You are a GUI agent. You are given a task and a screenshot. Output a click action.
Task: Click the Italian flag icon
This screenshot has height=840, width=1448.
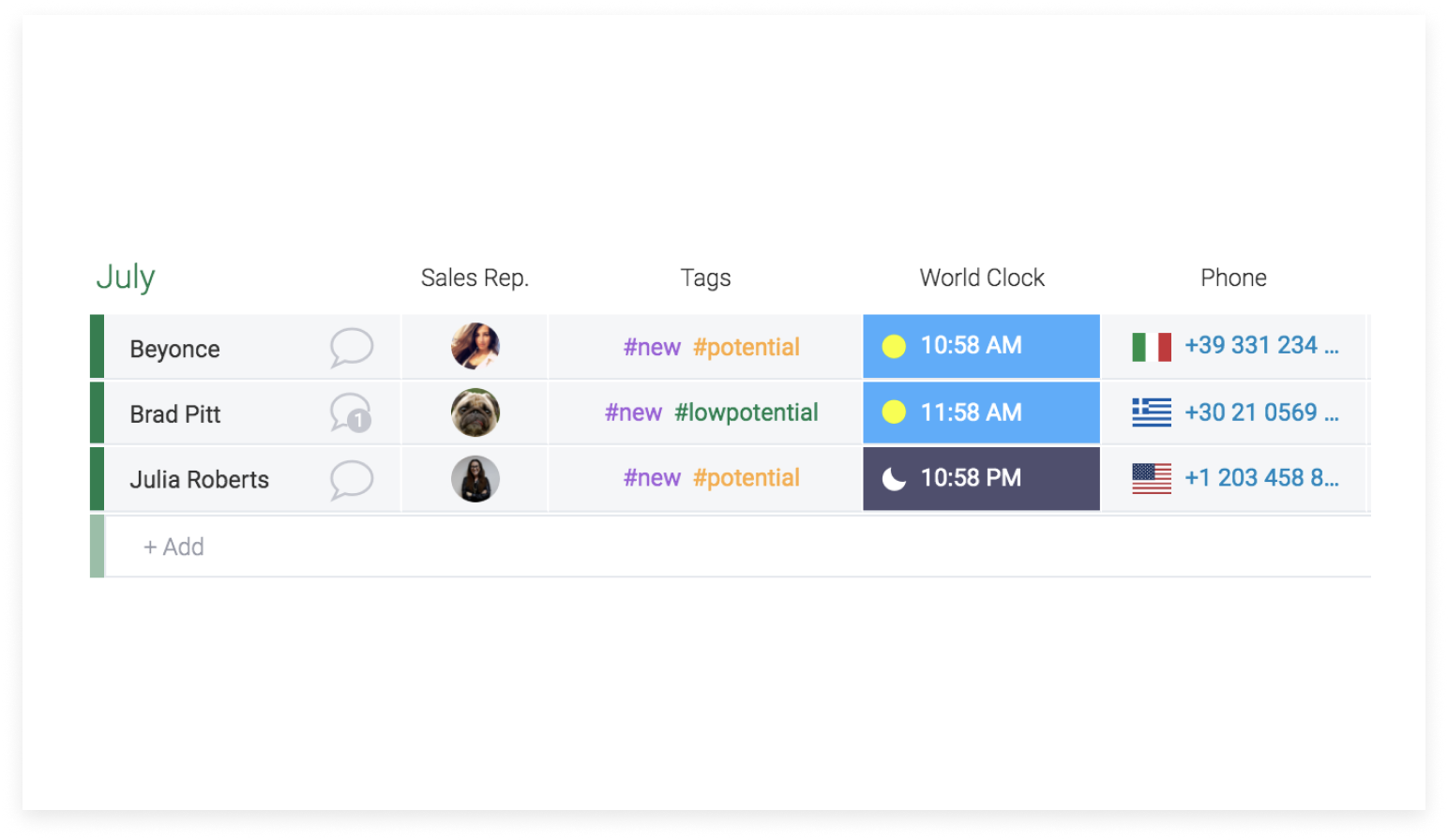pos(1152,347)
